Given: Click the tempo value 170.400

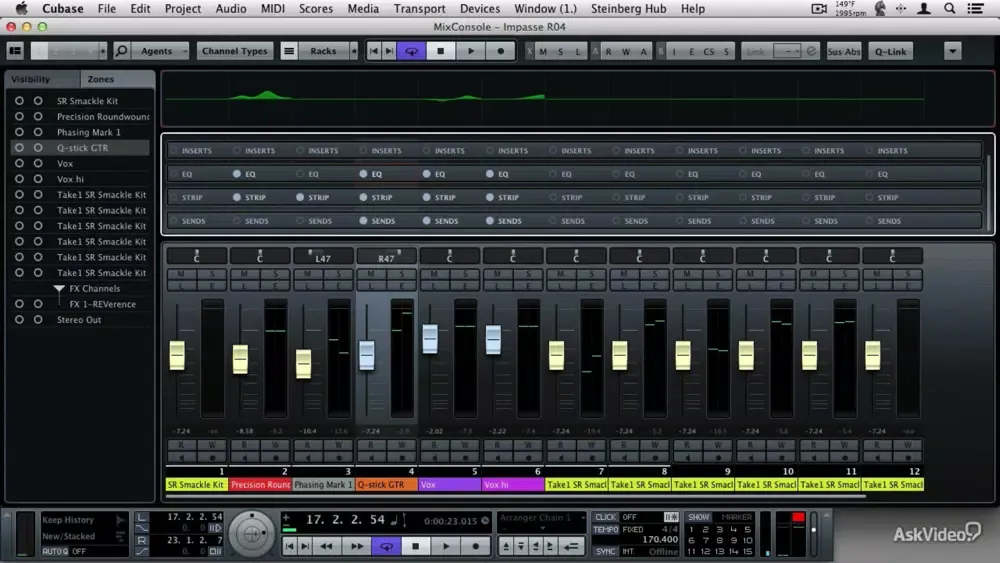Looking at the screenshot, I should click(x=659, y=539).
